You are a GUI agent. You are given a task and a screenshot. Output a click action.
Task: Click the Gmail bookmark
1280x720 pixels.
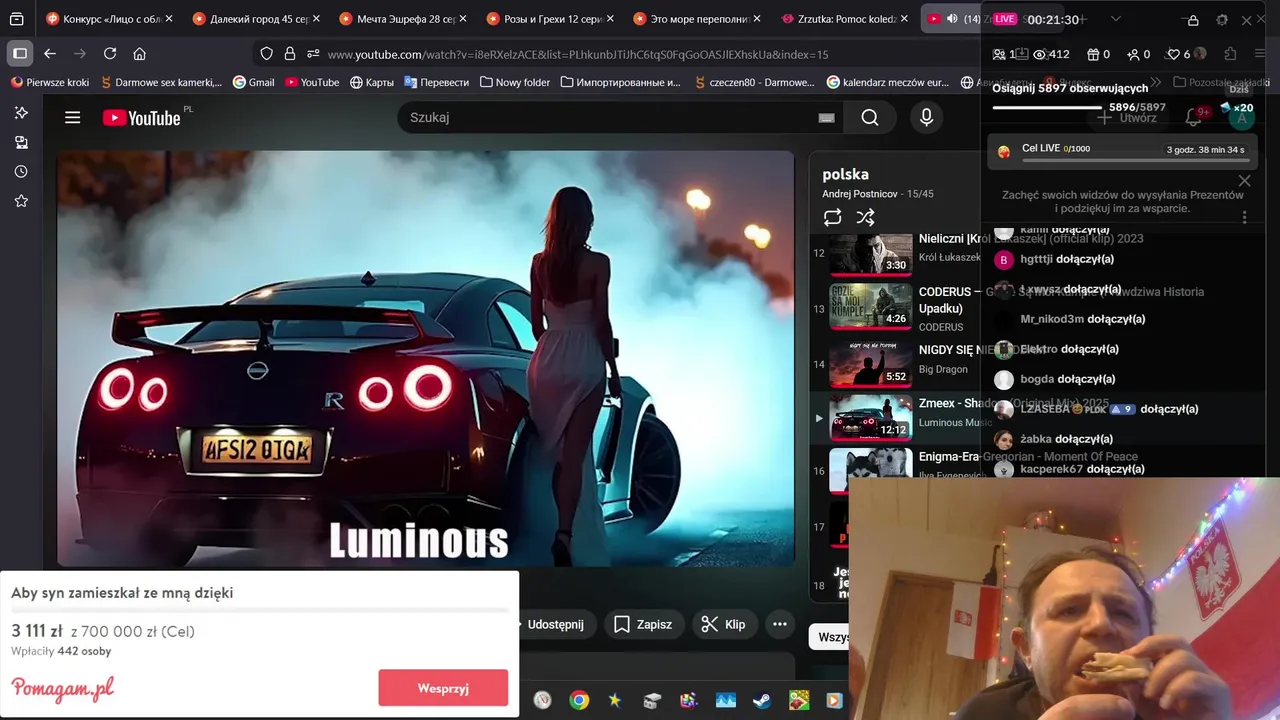(x=253, y=82)
